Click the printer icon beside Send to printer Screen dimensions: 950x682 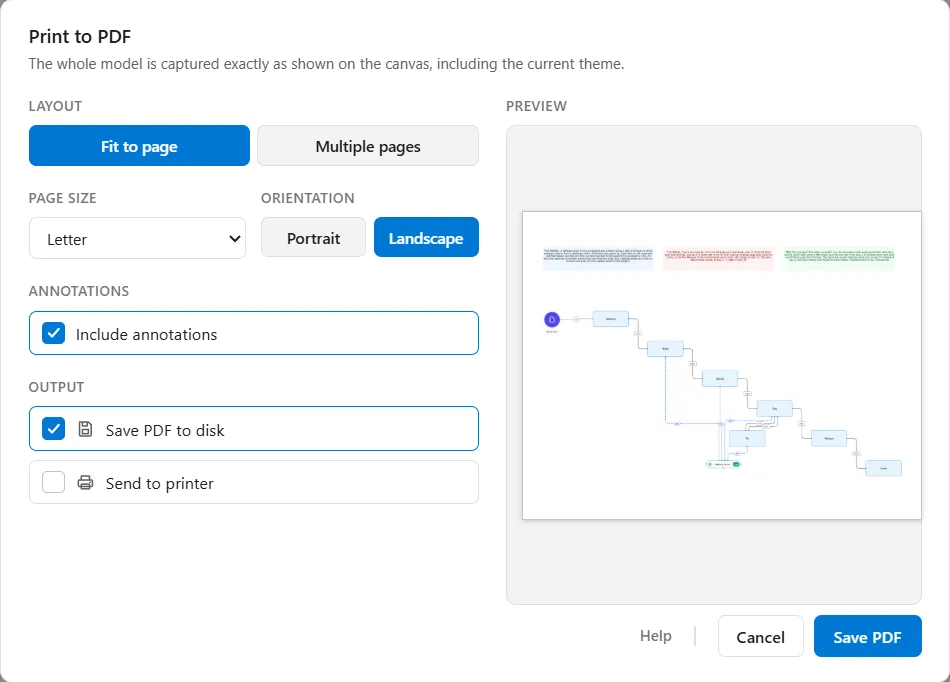tap(85, 483)
